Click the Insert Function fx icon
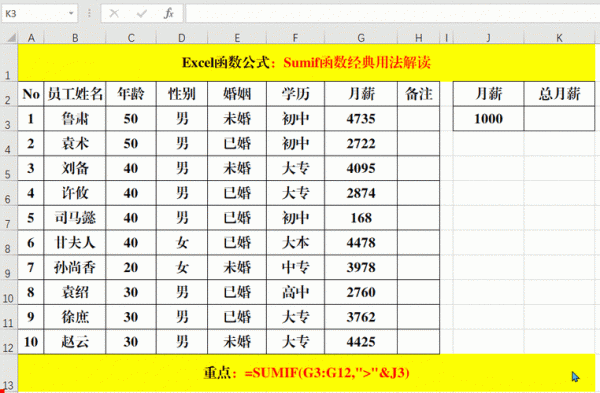Viewport: 600px width, 393px height. point(168,14)
